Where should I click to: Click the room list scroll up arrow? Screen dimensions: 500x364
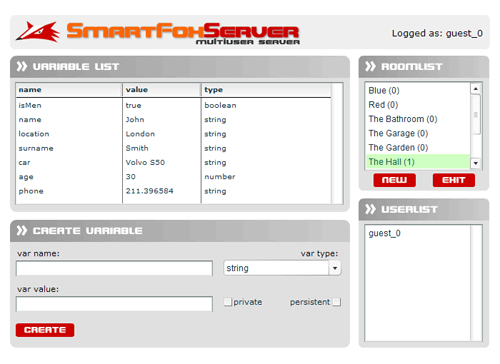click(476, 89)
